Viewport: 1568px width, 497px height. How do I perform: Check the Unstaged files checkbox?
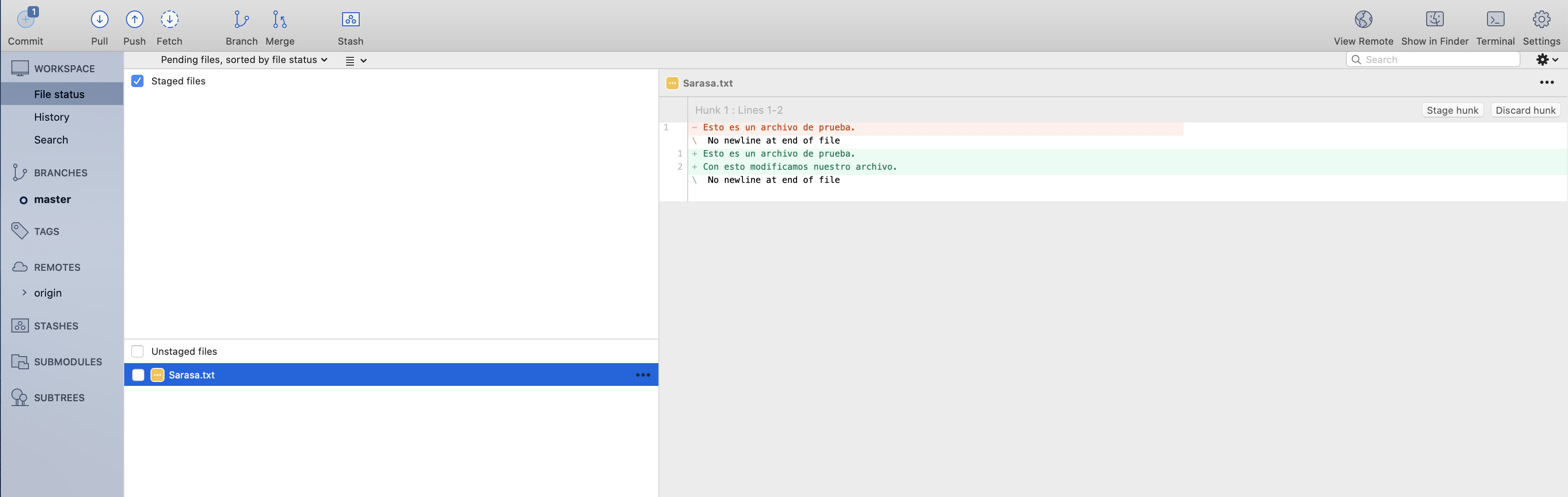point(137,351)
